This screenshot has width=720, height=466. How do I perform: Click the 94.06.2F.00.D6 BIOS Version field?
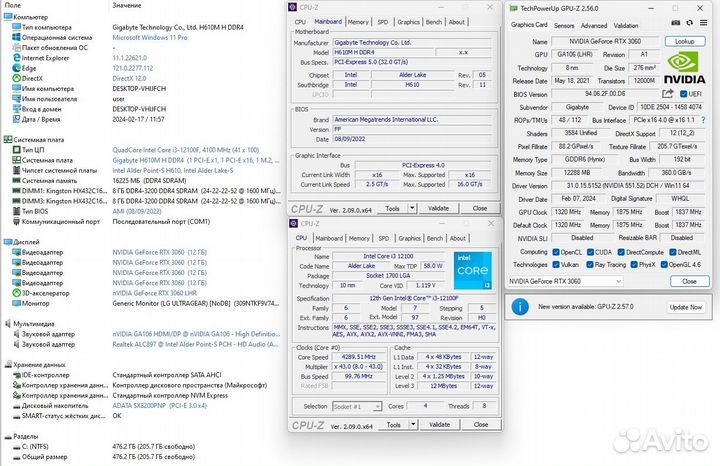(x=605, y=94)
